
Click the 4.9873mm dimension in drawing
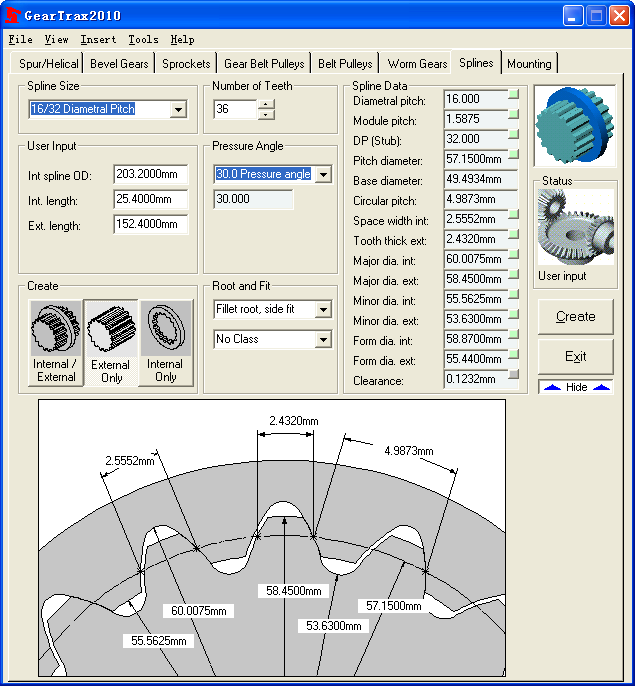[409, 451]
